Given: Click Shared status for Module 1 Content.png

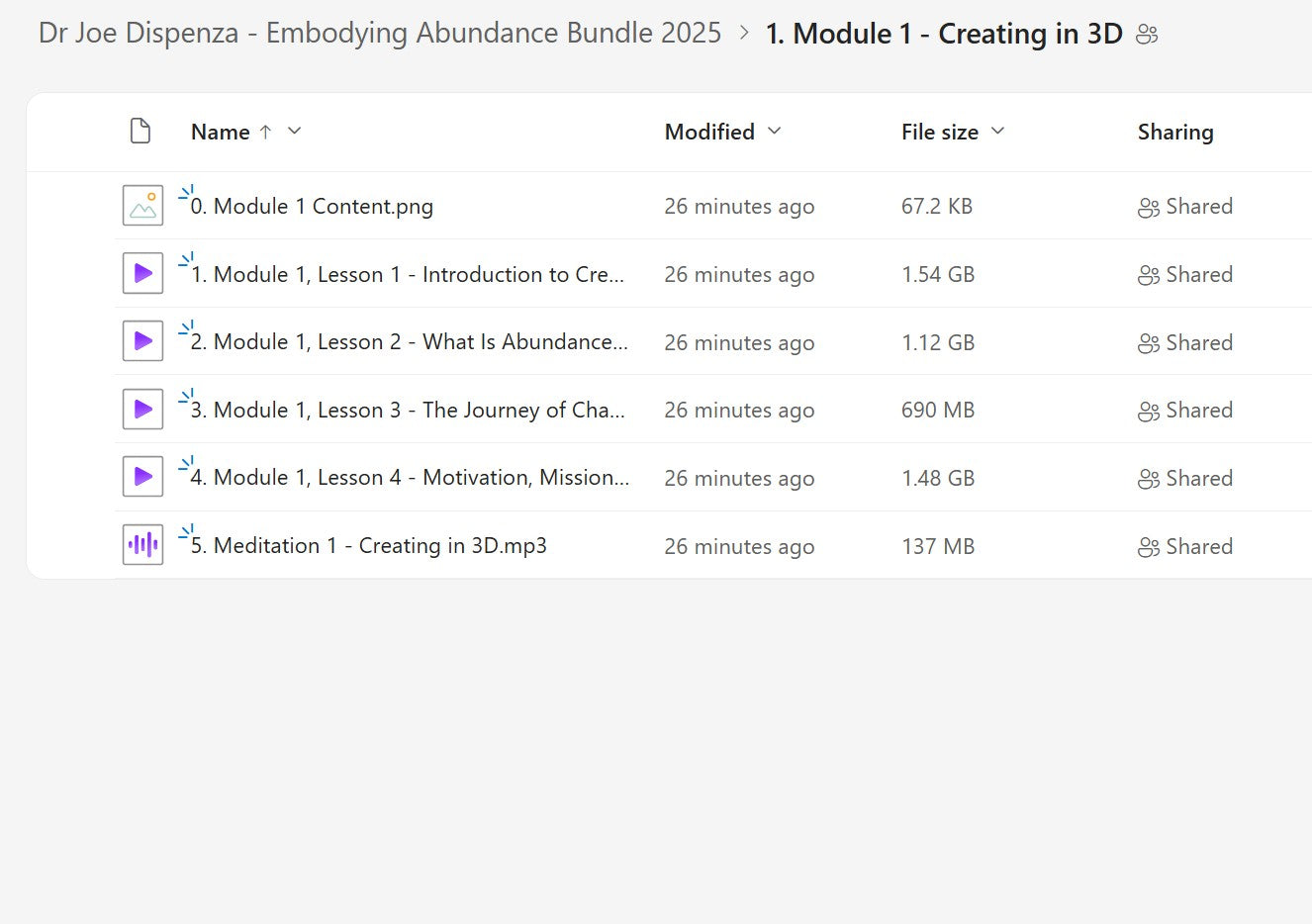Looking at the screenshot, I should 1185,207.
